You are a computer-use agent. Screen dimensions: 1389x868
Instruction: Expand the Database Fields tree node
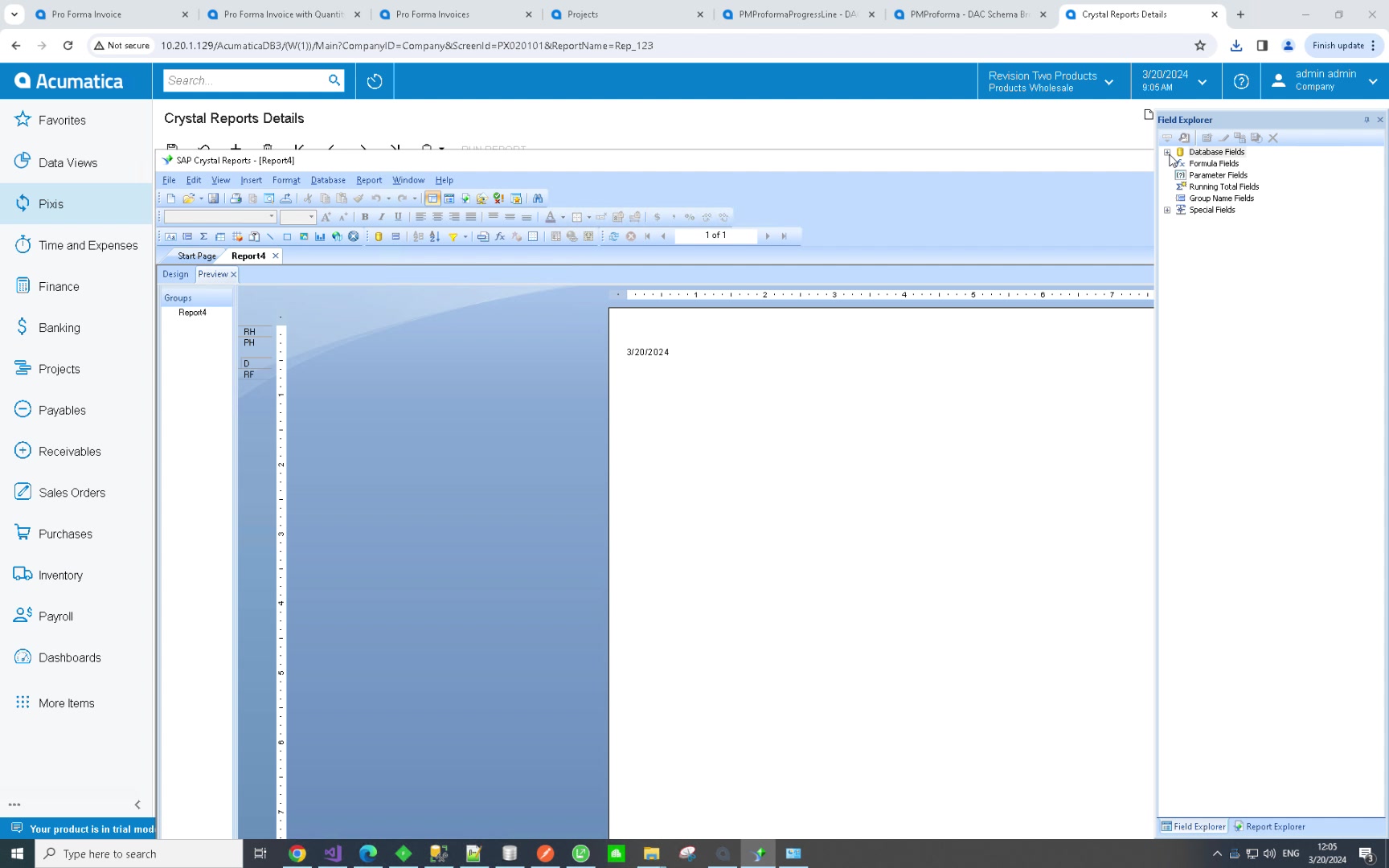pyautogui.click(x=1167, y=152)
